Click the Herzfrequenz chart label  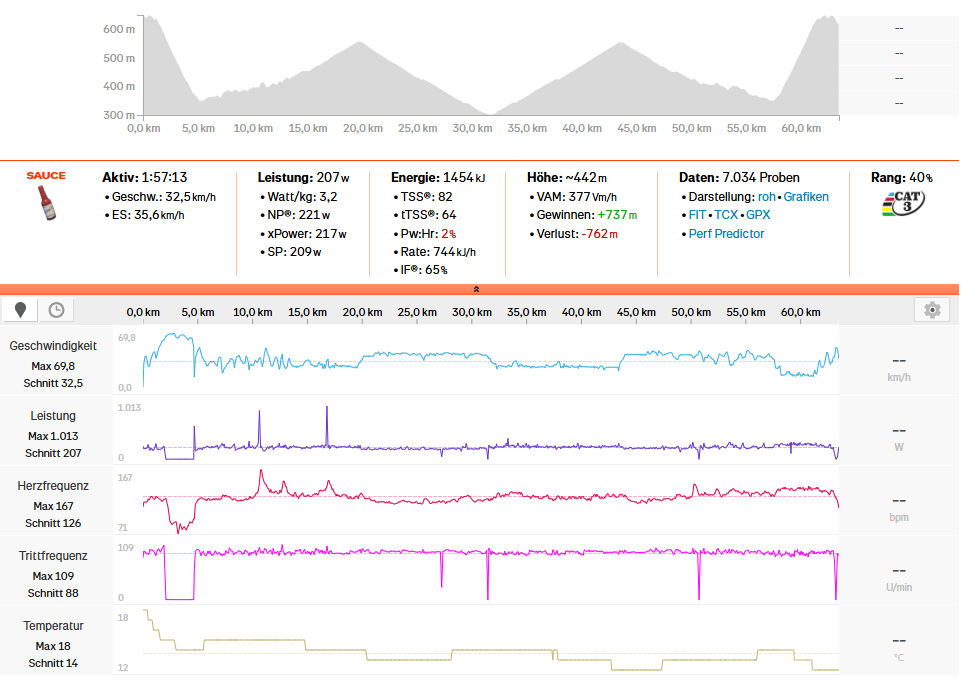(x=53, y=486)
